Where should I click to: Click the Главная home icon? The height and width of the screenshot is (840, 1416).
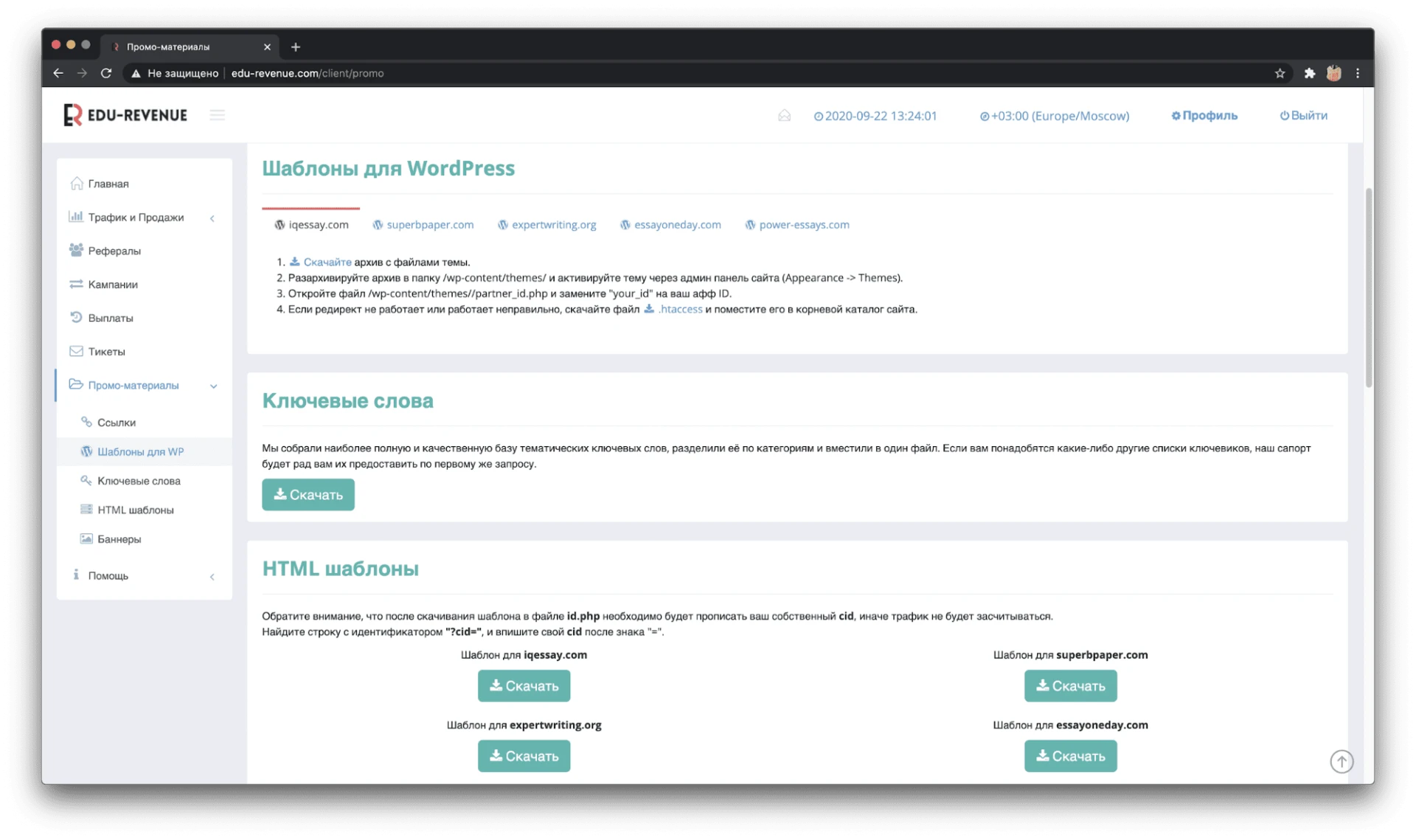pyautogui.click(x=77, y=183)
